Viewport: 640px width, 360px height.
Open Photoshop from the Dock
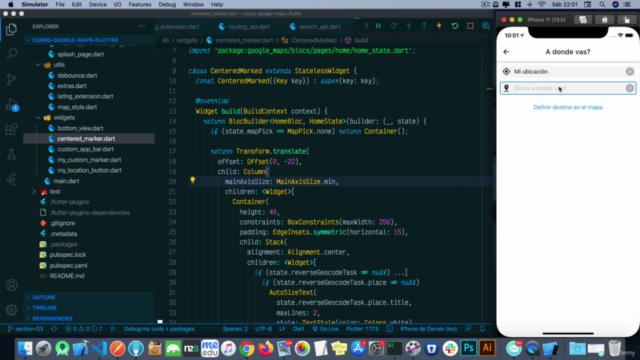click(x=469, y=349)
